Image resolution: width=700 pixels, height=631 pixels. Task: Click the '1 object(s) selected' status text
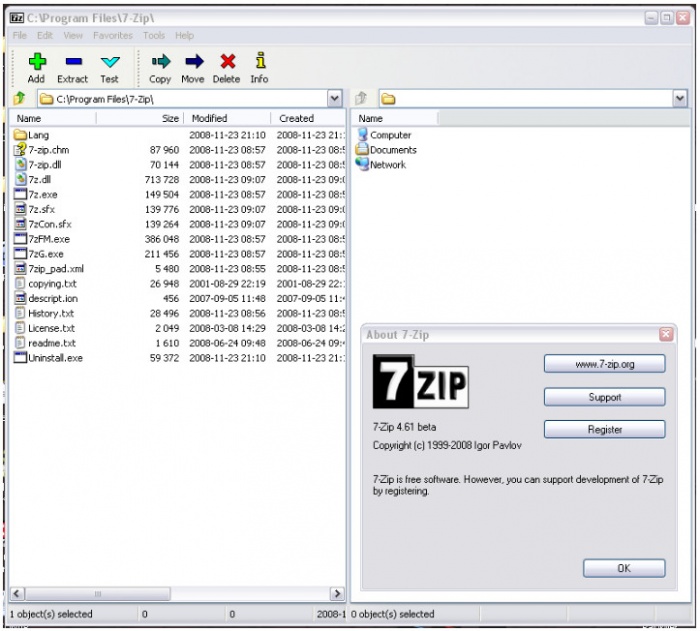click(x=51, y=614)
